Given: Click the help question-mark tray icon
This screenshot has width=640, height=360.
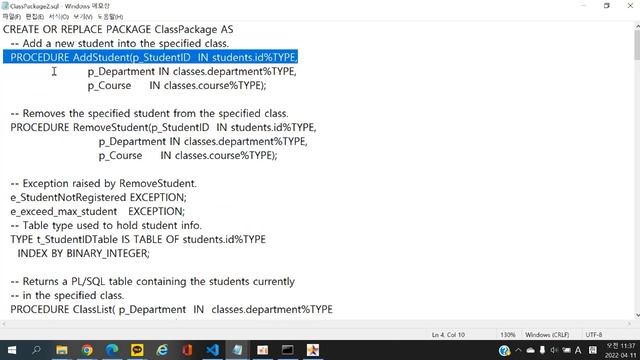Looking at the screenshot, I should 504,350.
